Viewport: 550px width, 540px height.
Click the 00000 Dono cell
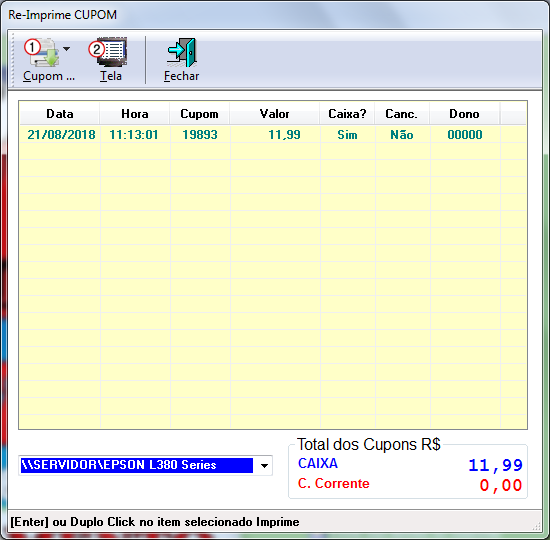point(465,135)
